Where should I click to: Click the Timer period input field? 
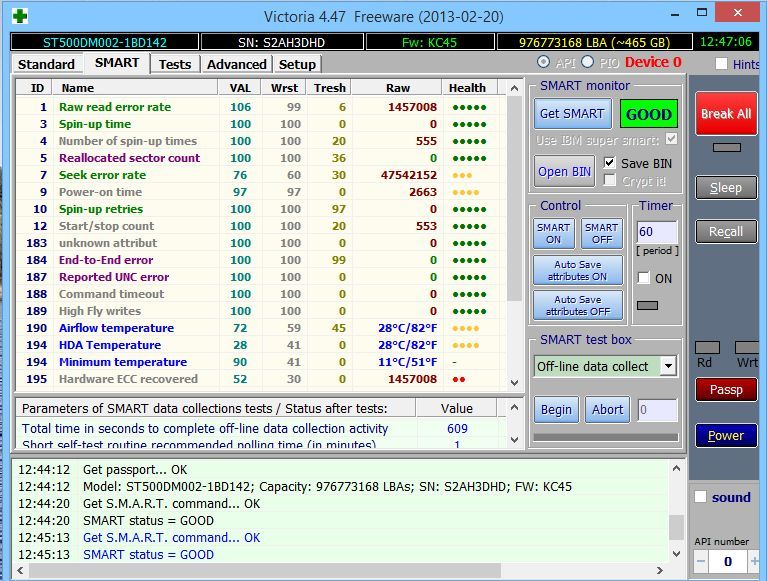(657, 232)
